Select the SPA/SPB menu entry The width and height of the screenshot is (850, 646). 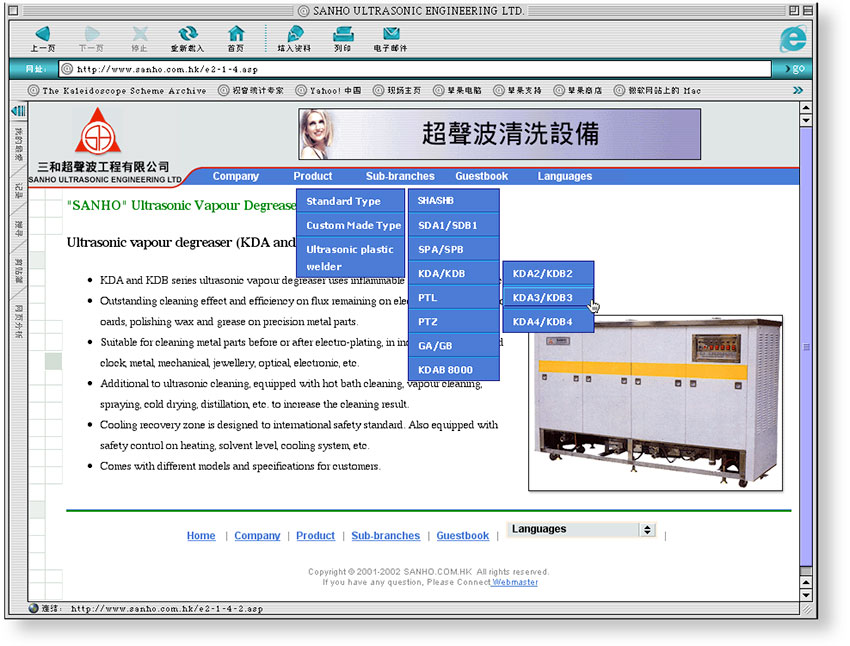coord(454,249)
